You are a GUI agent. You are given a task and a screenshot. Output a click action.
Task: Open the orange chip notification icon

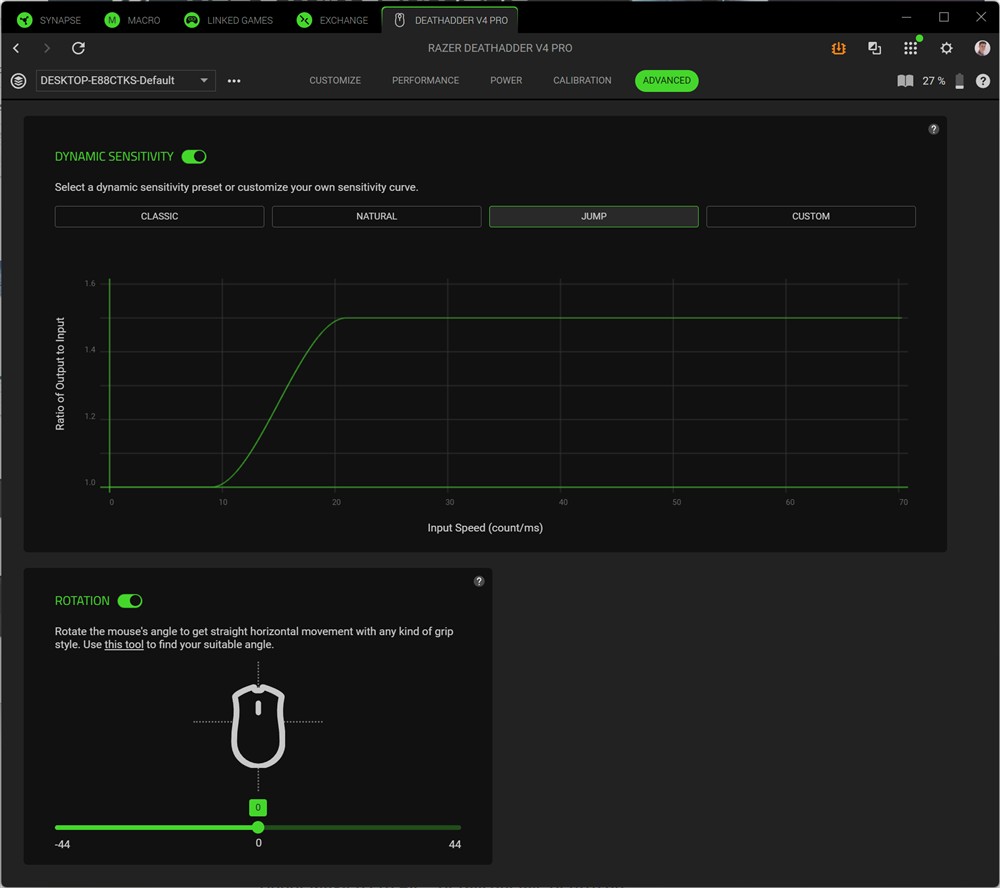click(839, 48)
